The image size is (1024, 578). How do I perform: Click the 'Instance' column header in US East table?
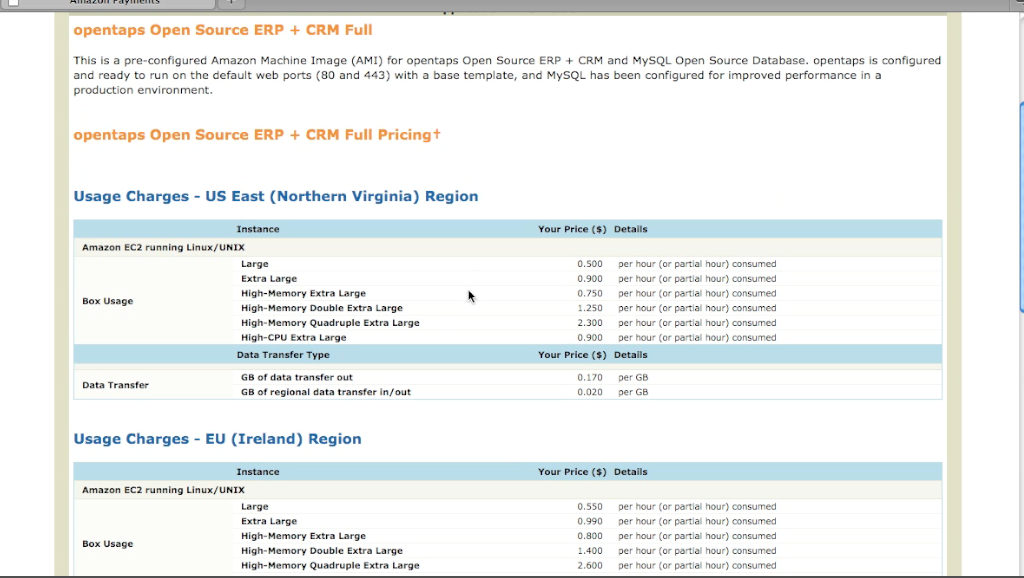(x=258, y=229)
